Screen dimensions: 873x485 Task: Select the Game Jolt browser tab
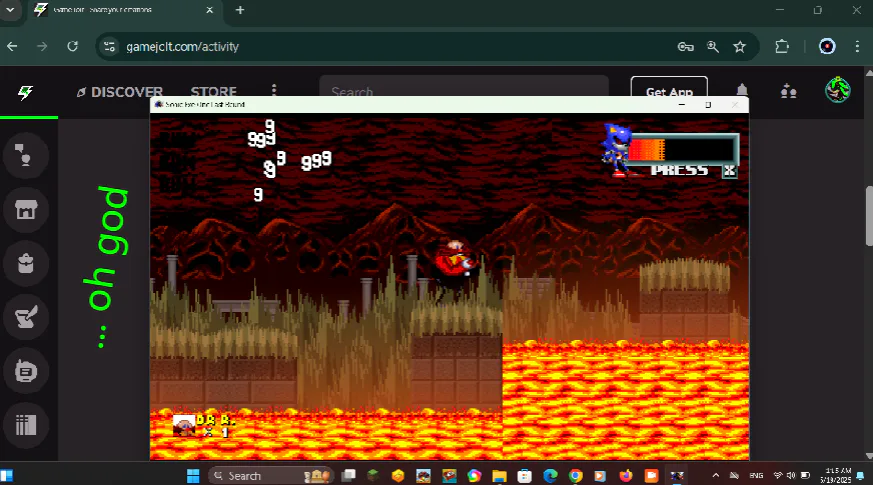pos(124,10)
